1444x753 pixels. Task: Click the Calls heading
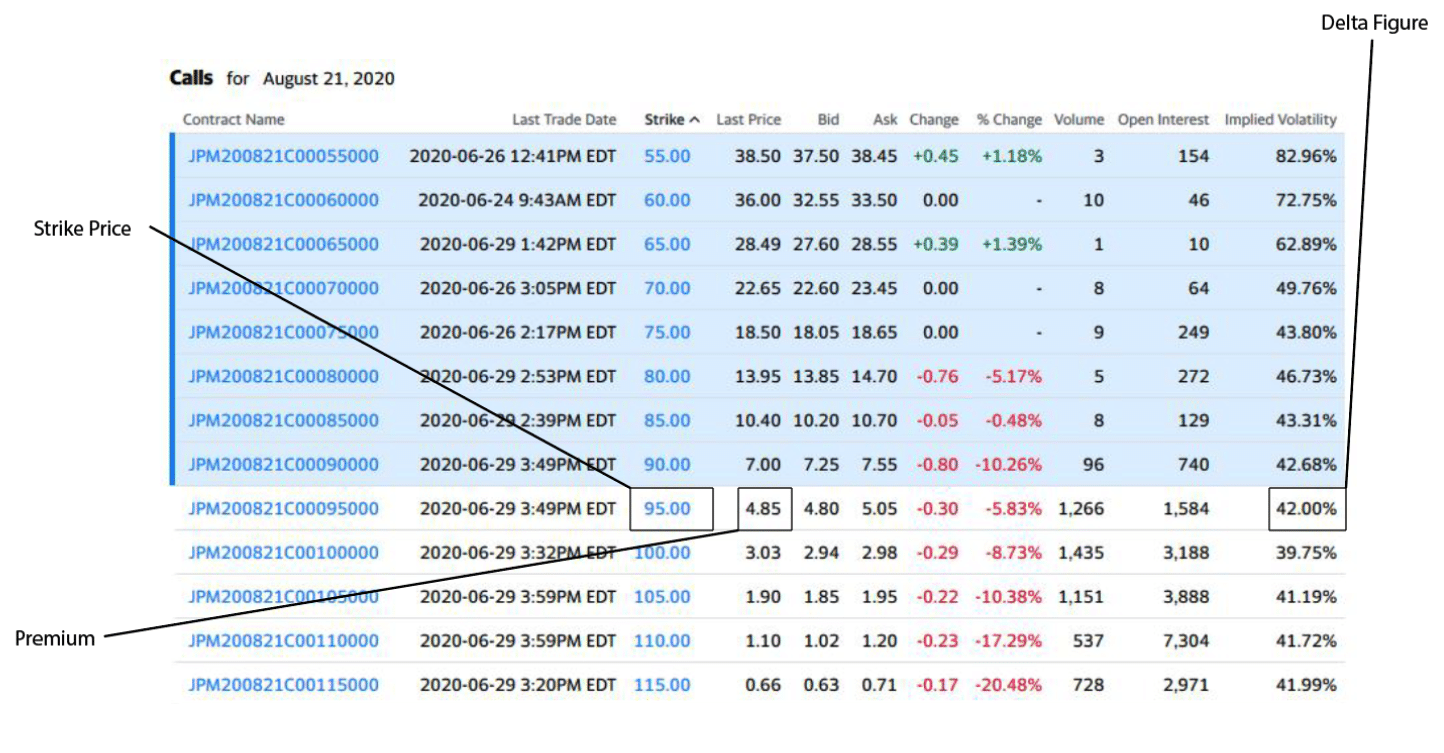click(x=191, y=78)
